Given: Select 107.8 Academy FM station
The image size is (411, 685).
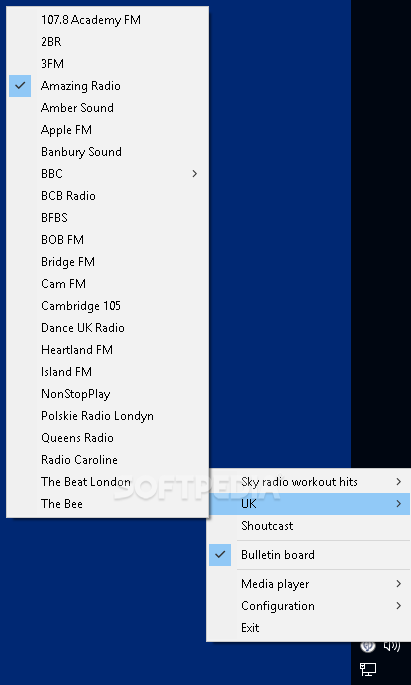Looking at the screenshot, I should tap(107, 20).
